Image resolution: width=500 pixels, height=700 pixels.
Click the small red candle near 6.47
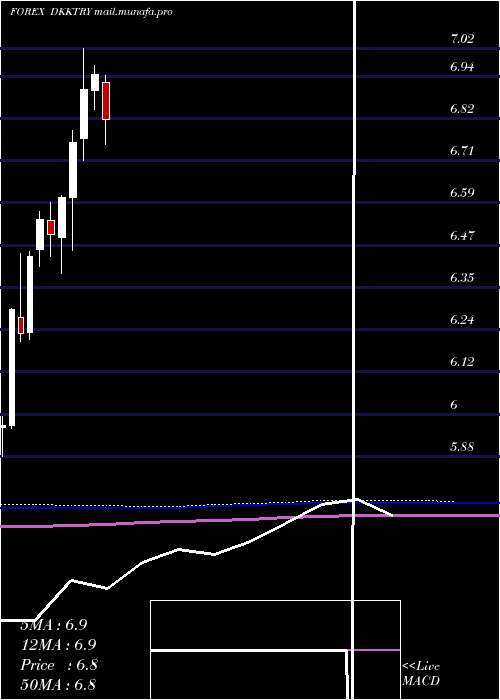pyautogui.click(x=50, y=227)
